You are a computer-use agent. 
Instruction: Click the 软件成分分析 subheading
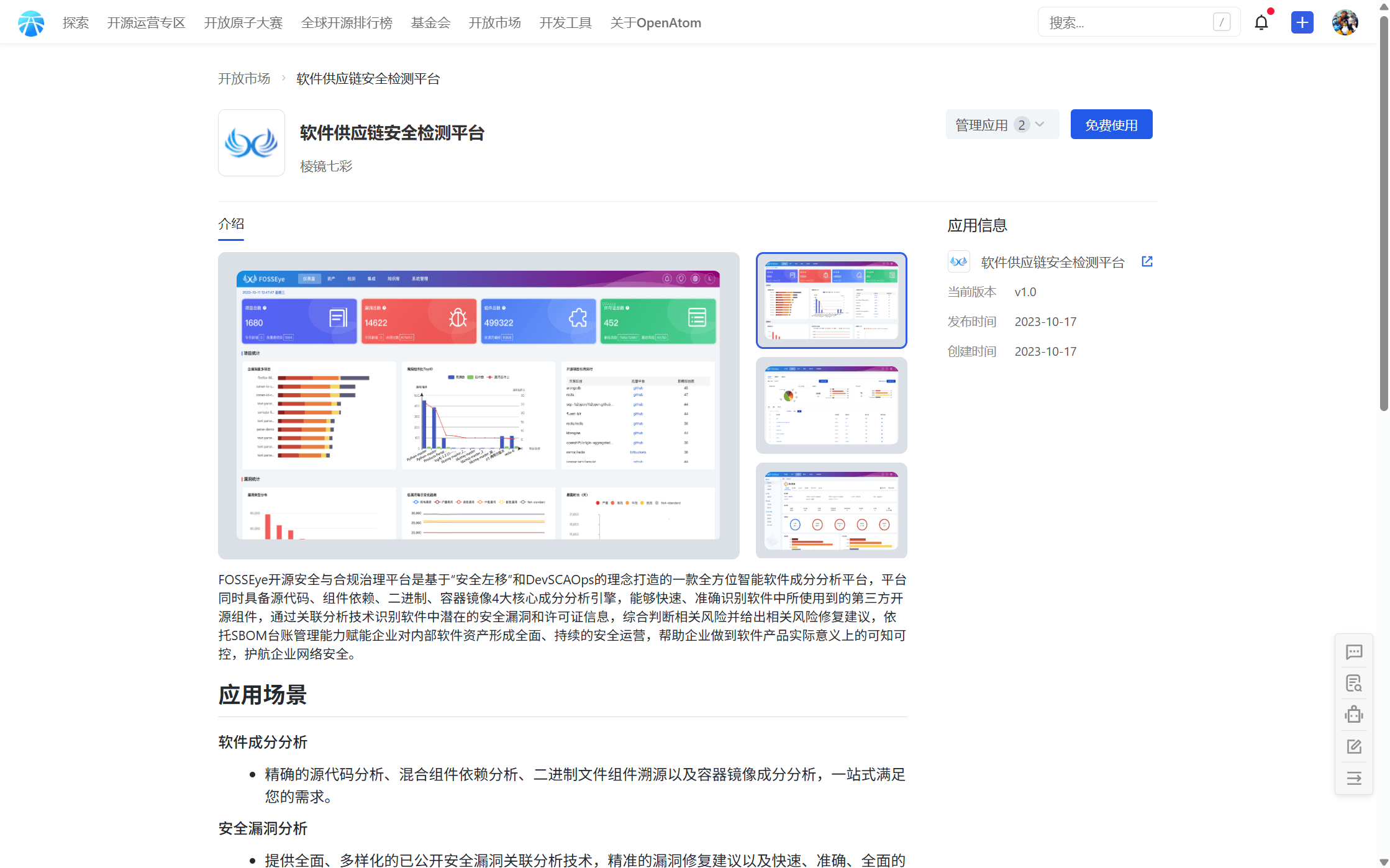263,742
